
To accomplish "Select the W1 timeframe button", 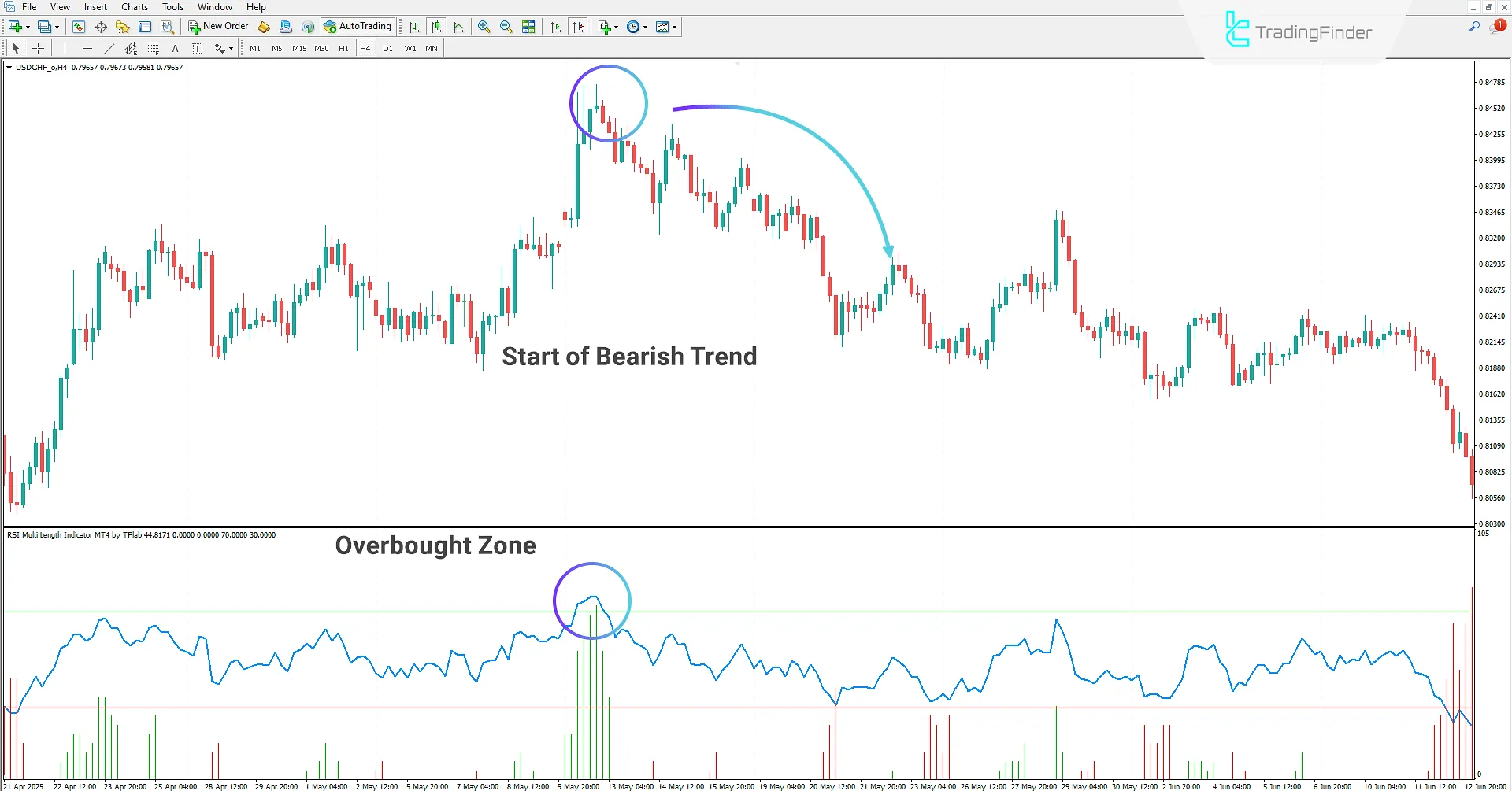I will pos(410,48).
